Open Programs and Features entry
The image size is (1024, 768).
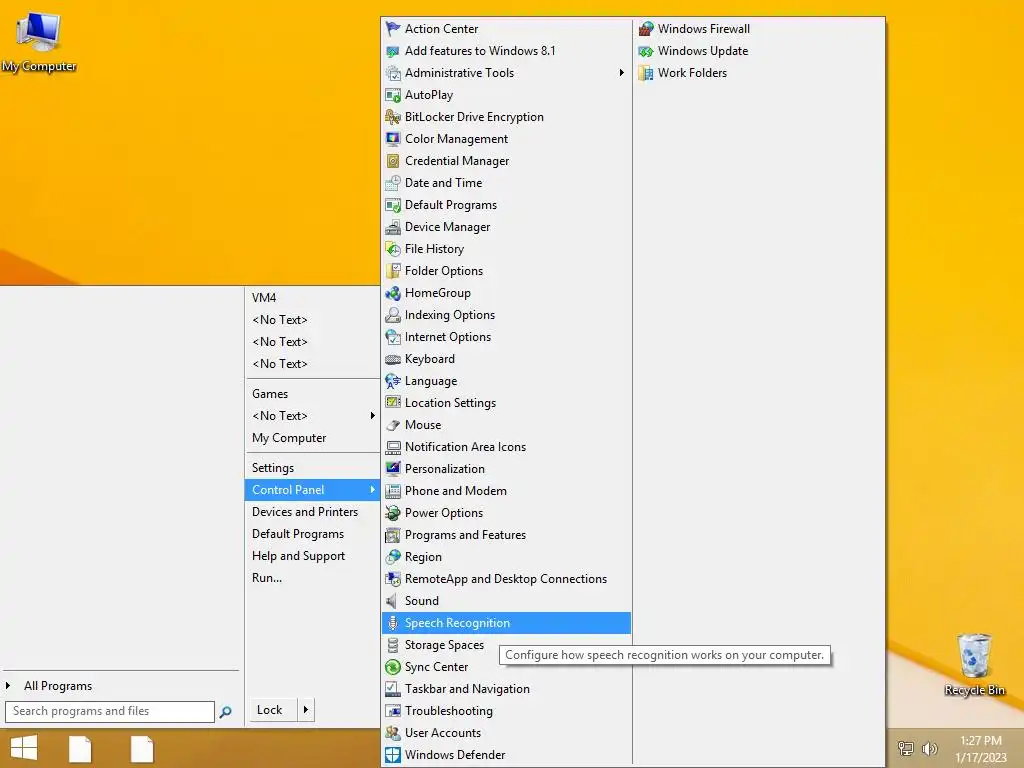tap(506, 535)
